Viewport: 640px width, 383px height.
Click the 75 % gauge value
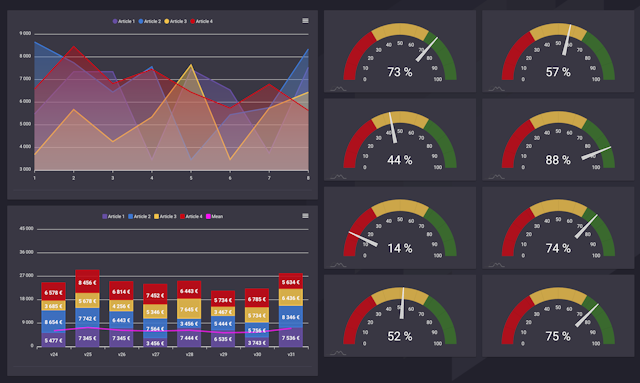click(x=558, y=336)
